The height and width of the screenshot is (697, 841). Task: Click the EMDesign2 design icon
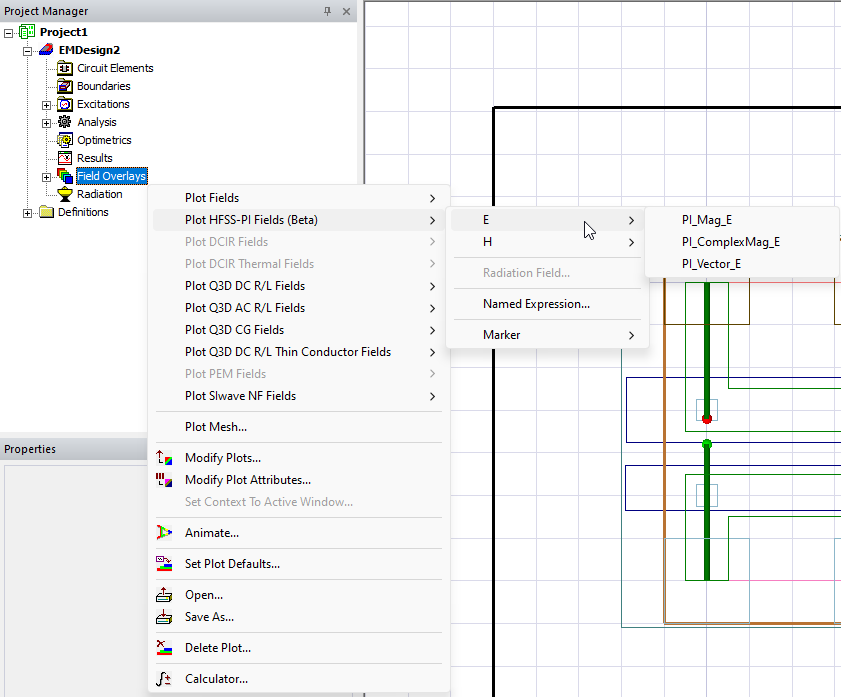point(46,50)
